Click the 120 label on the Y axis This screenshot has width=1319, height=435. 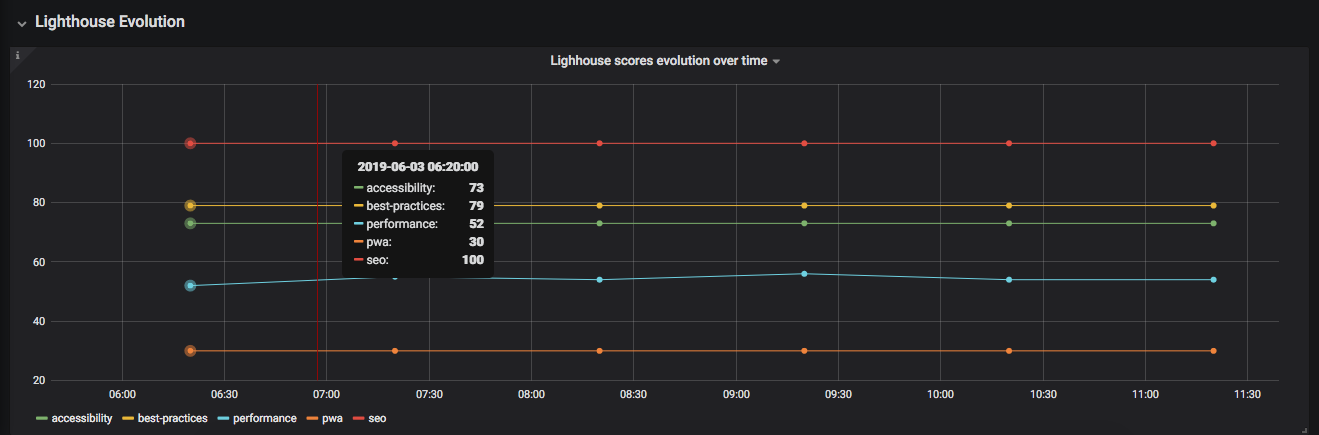[37, 84]
